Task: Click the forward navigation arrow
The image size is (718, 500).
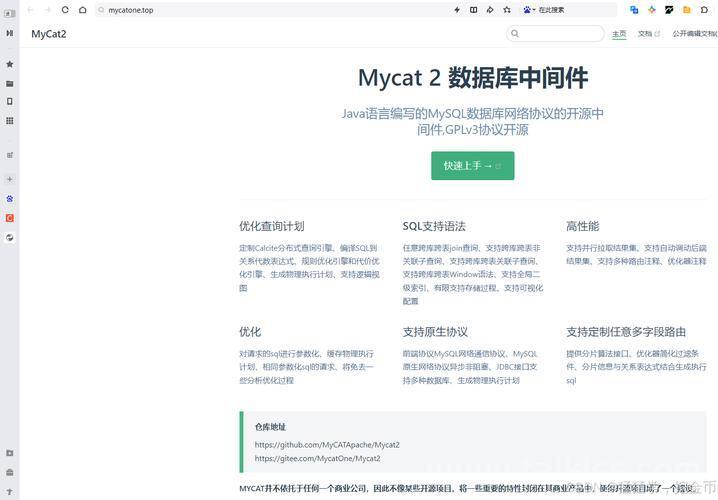Action: click(48, 10)
